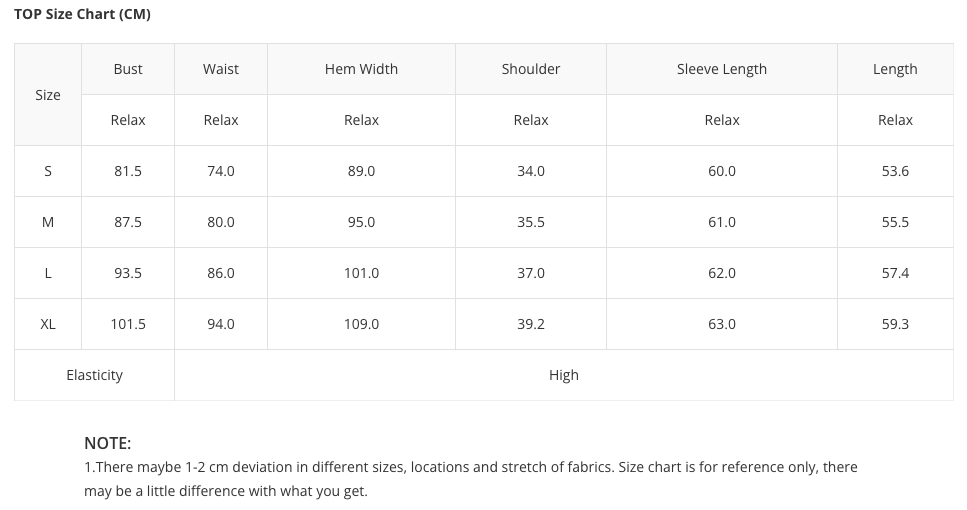
Task: Click the 81.5 bust value
Action: (x=128, y=171)
